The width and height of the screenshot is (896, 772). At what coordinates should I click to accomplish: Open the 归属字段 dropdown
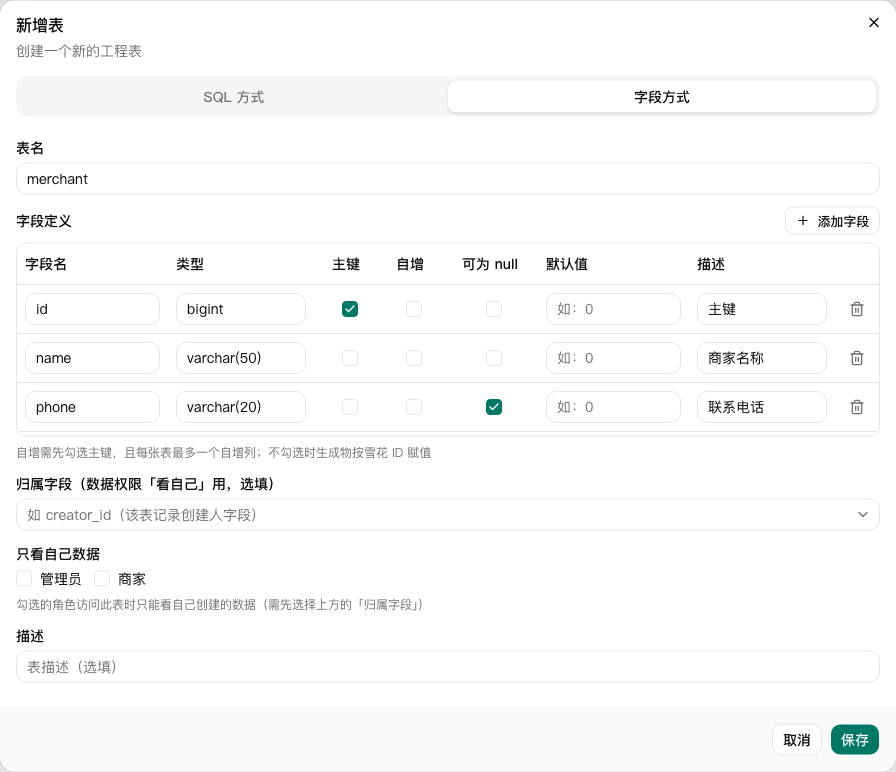[447, 515]
